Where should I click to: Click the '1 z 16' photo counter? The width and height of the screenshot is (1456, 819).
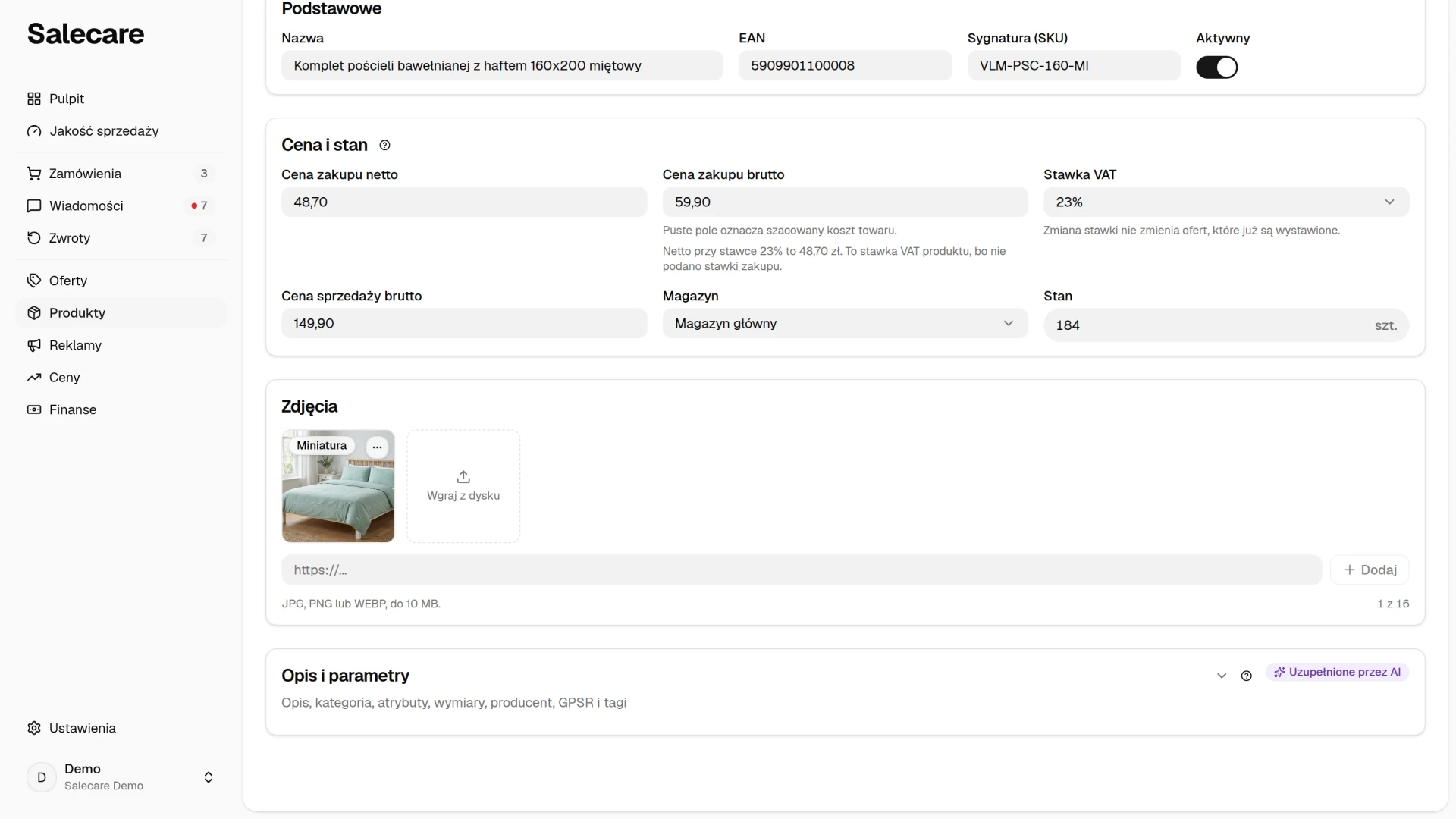[x=1393, y=604]
